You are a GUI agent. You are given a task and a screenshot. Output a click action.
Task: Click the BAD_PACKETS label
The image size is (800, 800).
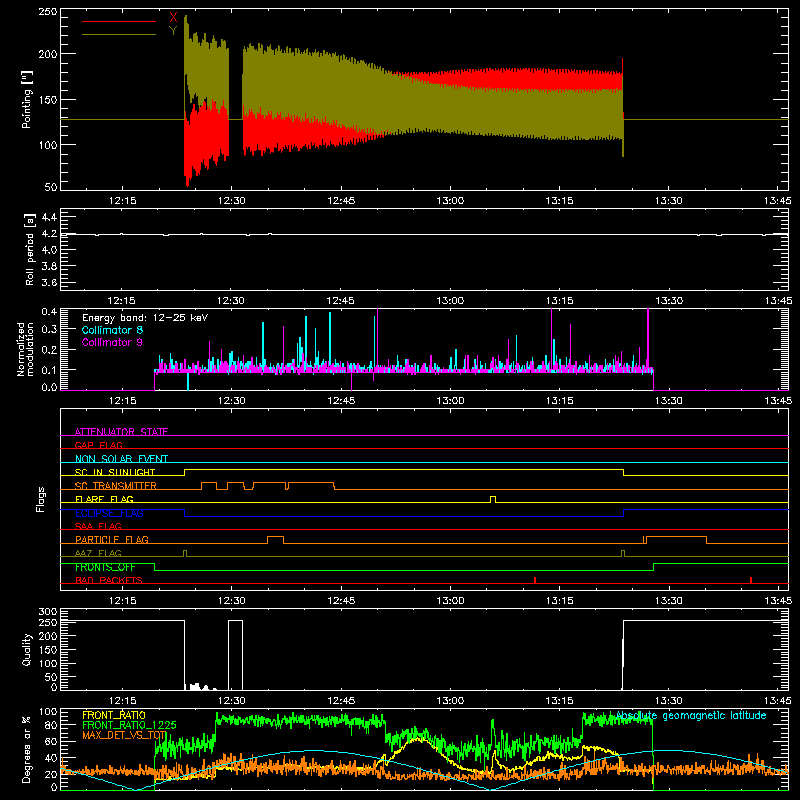pyautogui.click(x=109, y=580)
